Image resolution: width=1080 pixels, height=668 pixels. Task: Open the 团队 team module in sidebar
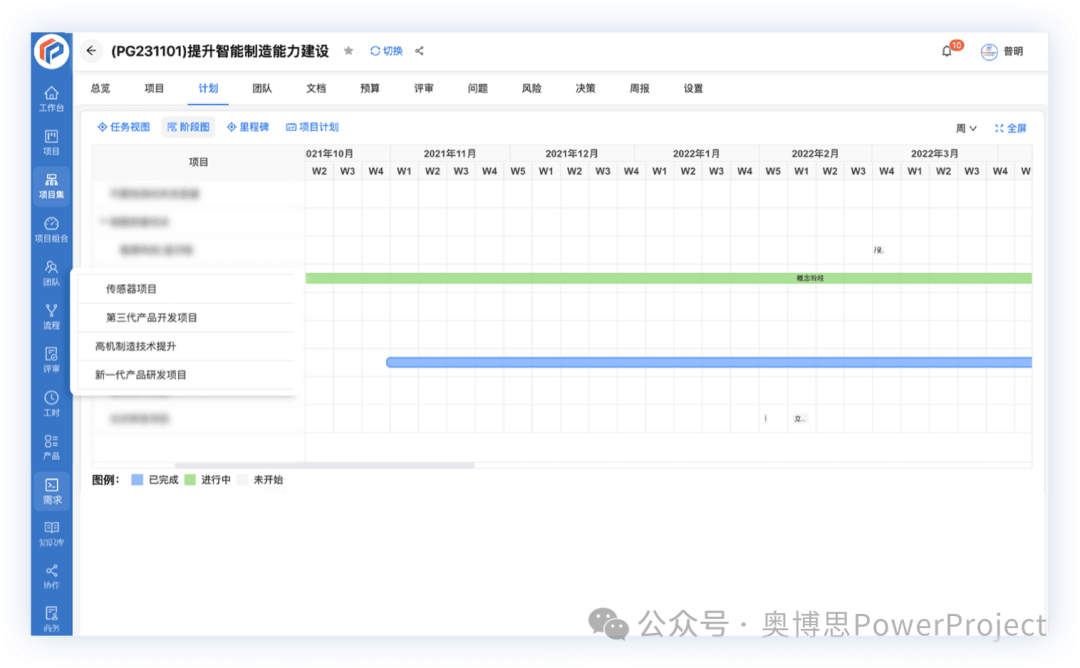pyautogui.click(x=51, y=275)
